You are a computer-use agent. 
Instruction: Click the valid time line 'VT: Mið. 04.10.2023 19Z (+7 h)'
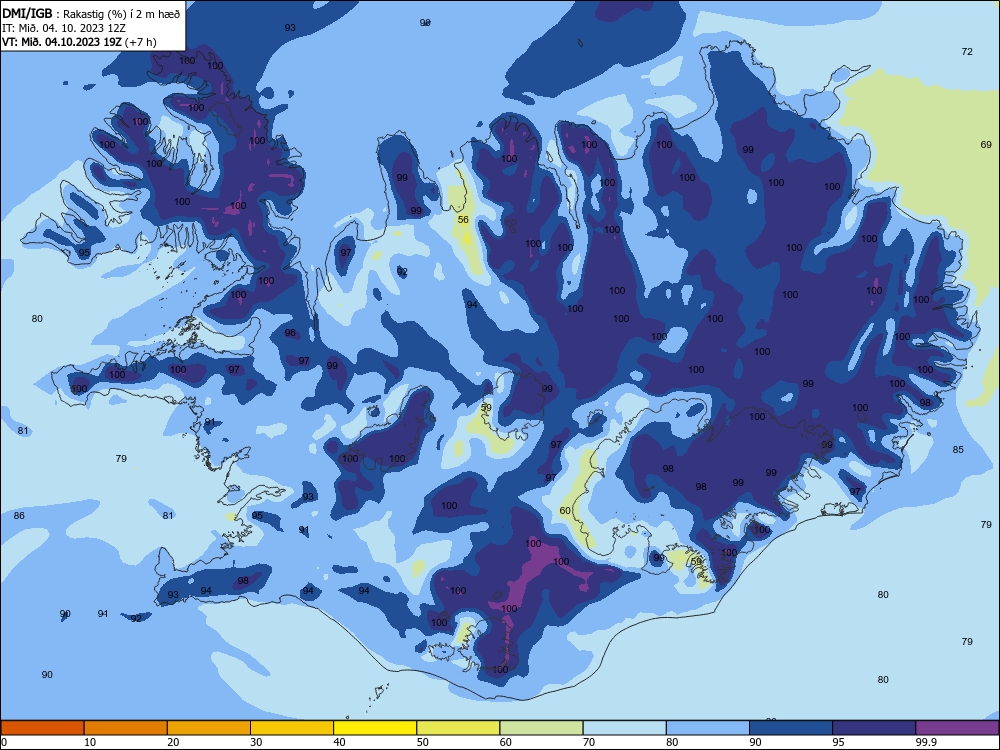79,42
